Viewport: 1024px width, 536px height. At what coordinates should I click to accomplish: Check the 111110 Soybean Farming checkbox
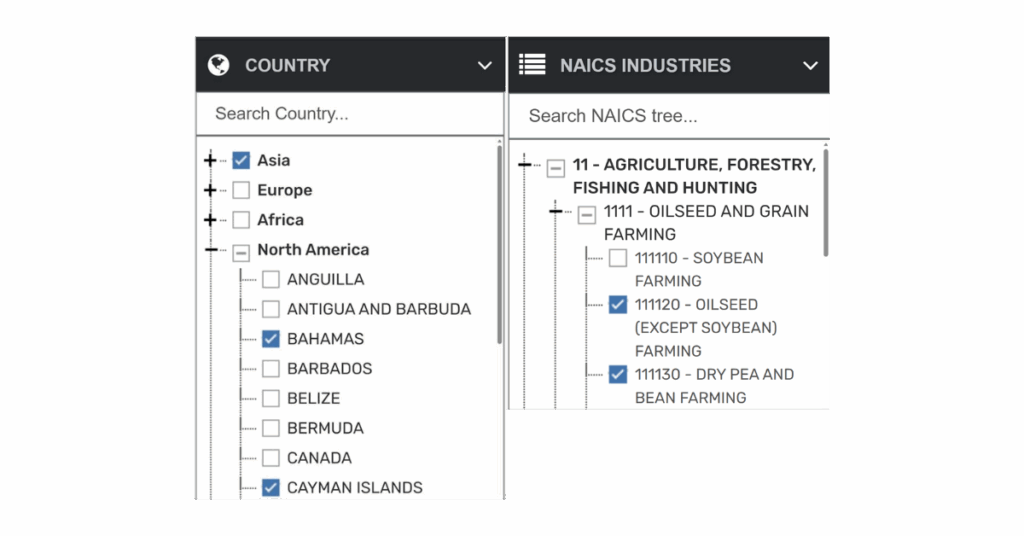[618, 258]
